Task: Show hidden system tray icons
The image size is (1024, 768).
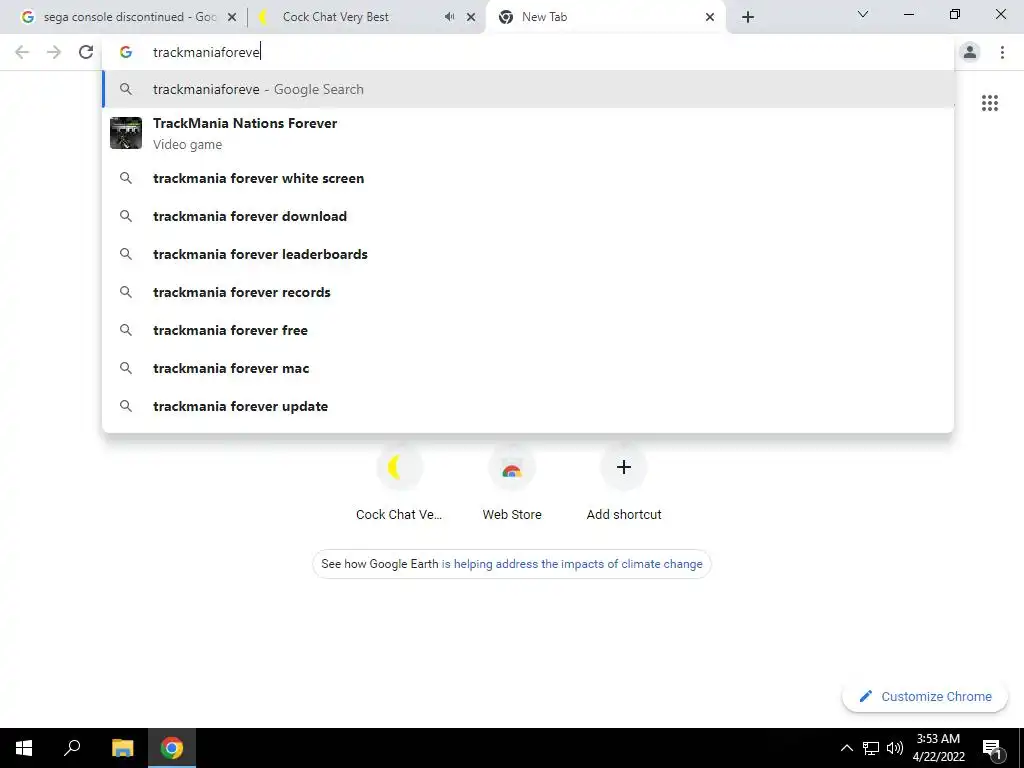Action: point(846,748)
